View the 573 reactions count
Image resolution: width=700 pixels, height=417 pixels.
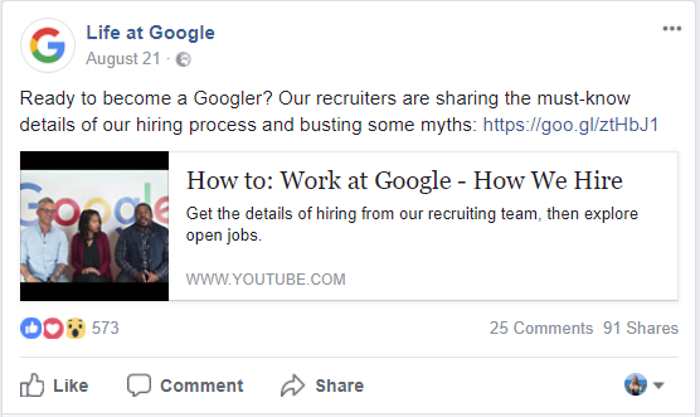point(105,328)
